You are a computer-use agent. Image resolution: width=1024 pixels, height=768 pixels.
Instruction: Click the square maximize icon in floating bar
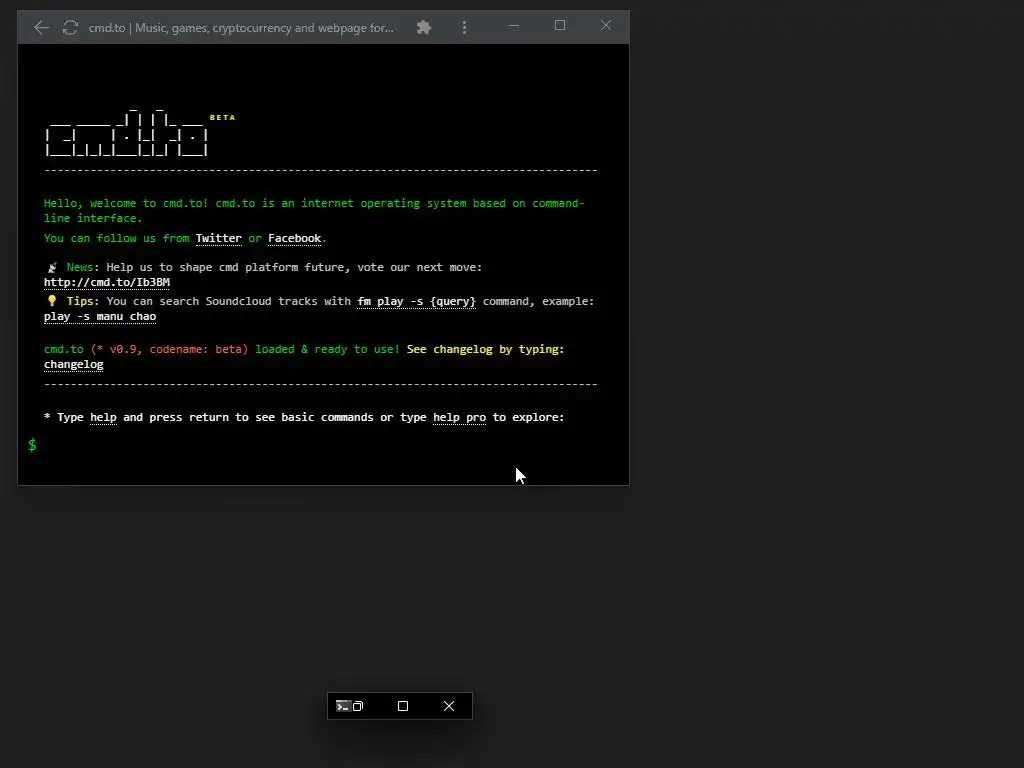pyautogui.click(x=403, y=706)
